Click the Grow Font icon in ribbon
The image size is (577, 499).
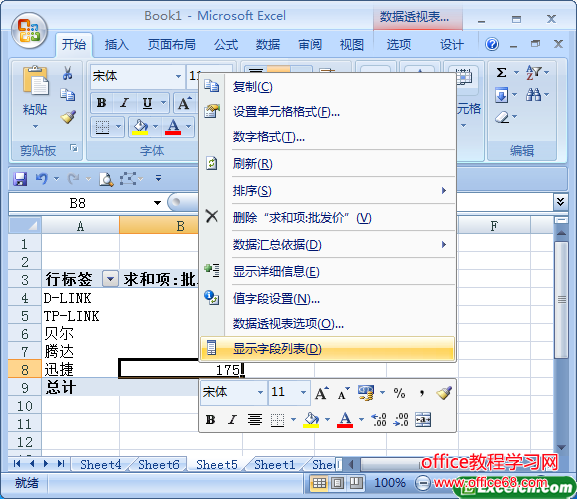[x=185, y=103]
